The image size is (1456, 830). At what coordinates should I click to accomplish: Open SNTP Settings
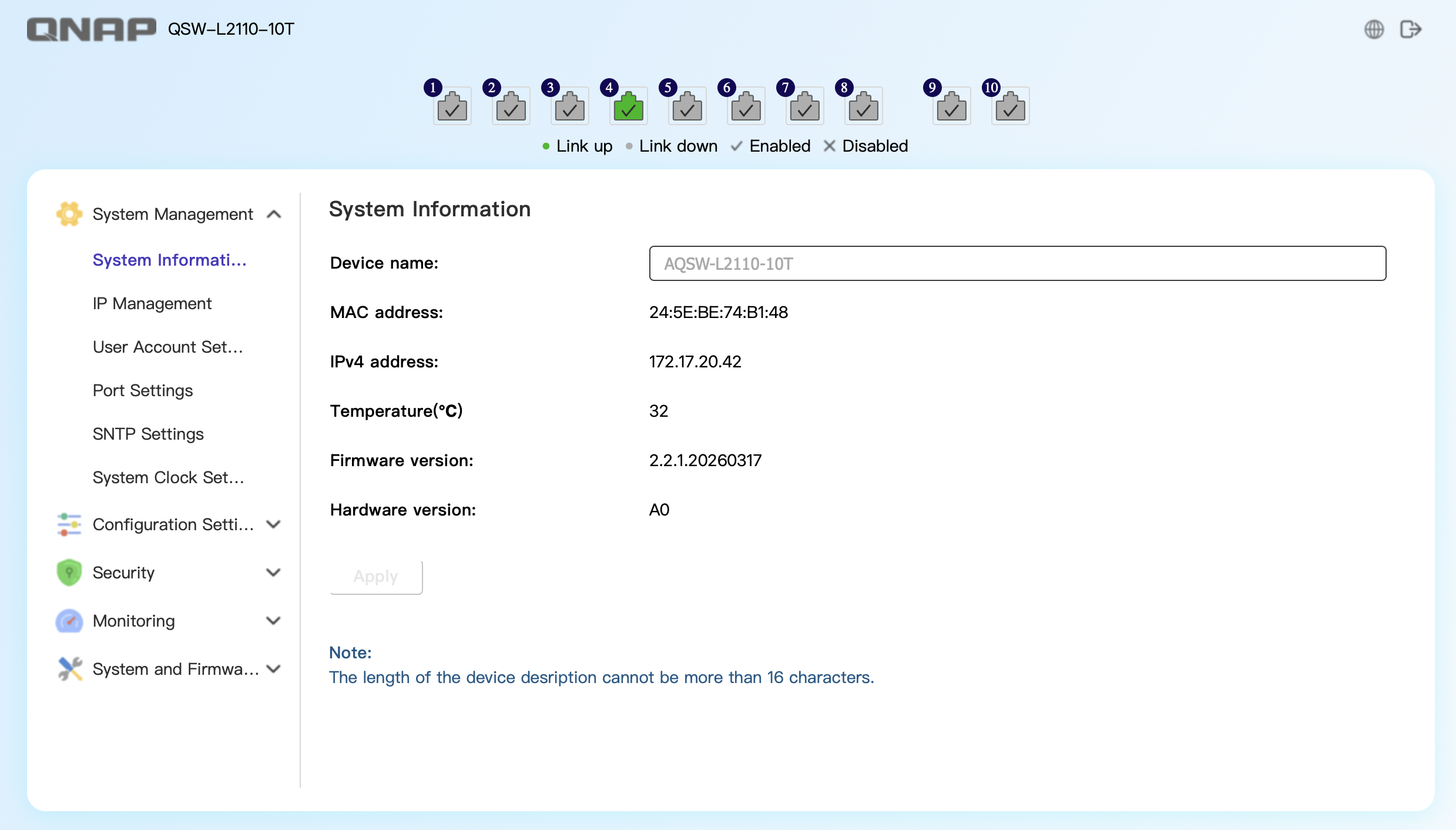pyautogui.click(x=147, y=434)
